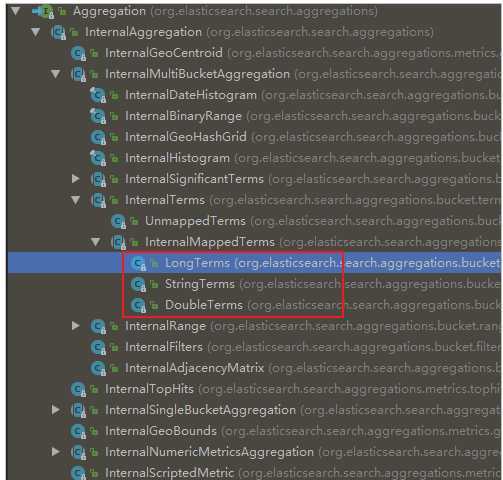
Task: Expand the InternalRange node
Action: coord(76,326)
